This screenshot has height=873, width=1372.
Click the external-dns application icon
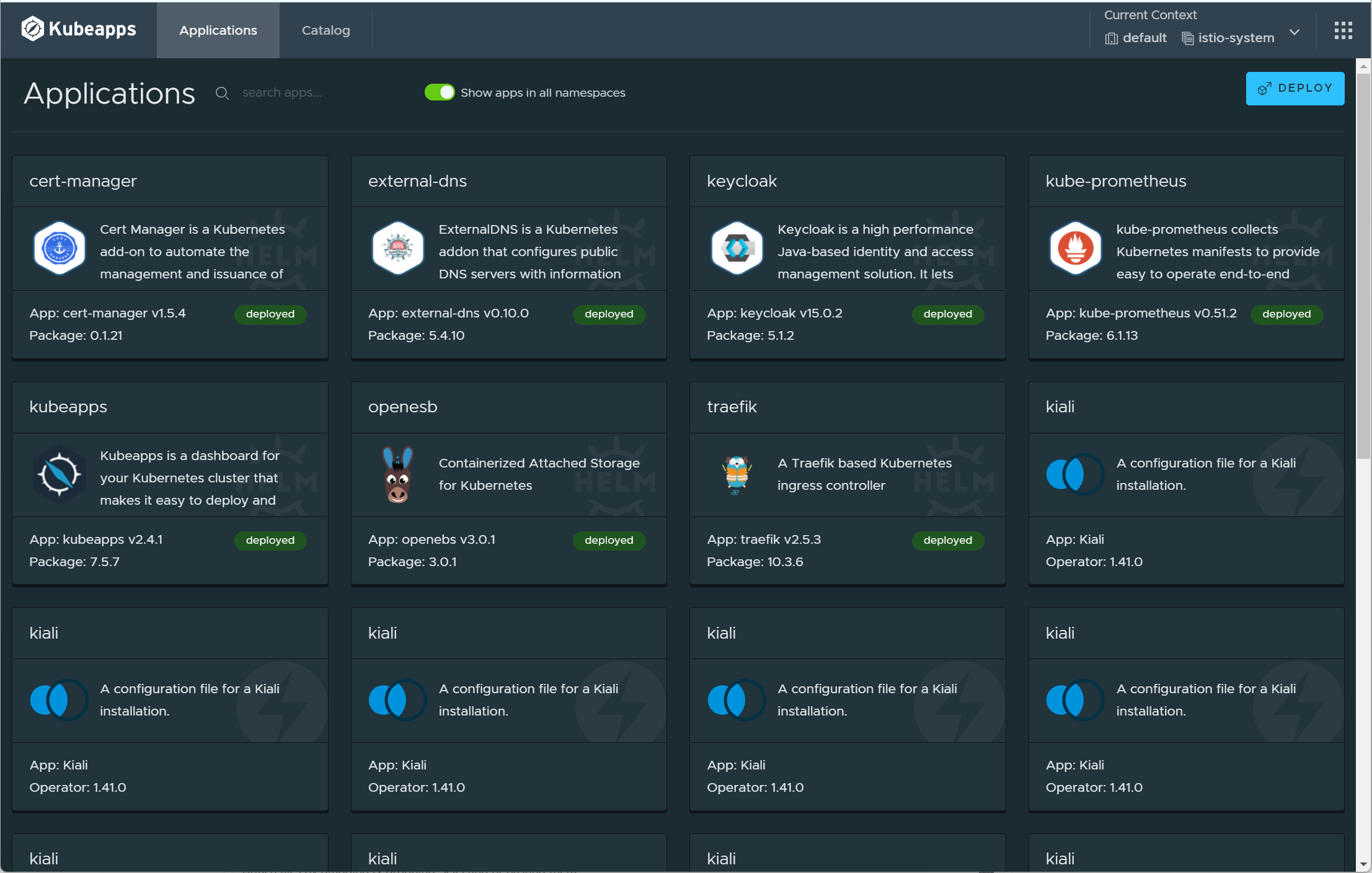point(397,249)
